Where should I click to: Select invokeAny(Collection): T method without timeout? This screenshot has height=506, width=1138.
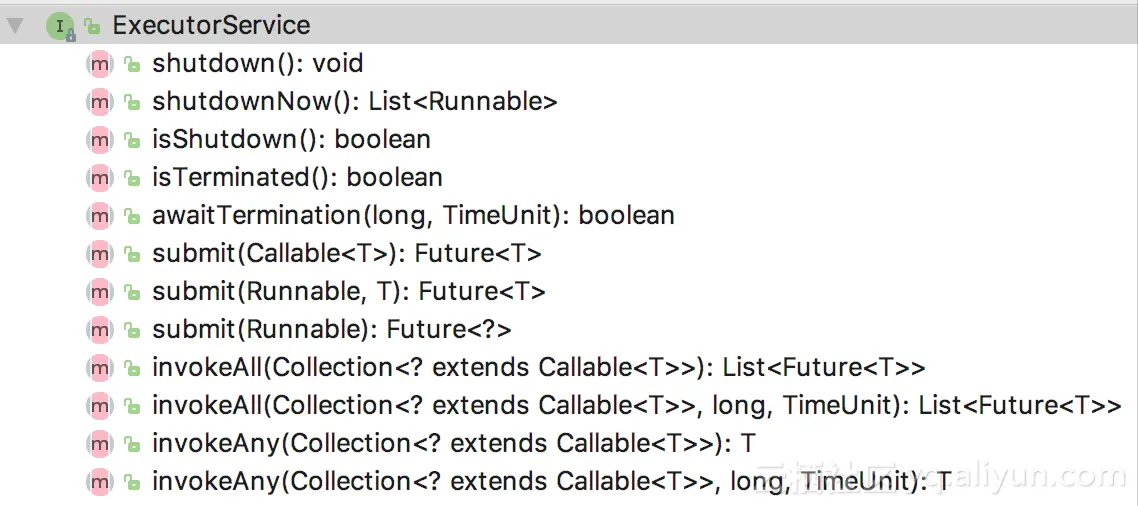452,444
